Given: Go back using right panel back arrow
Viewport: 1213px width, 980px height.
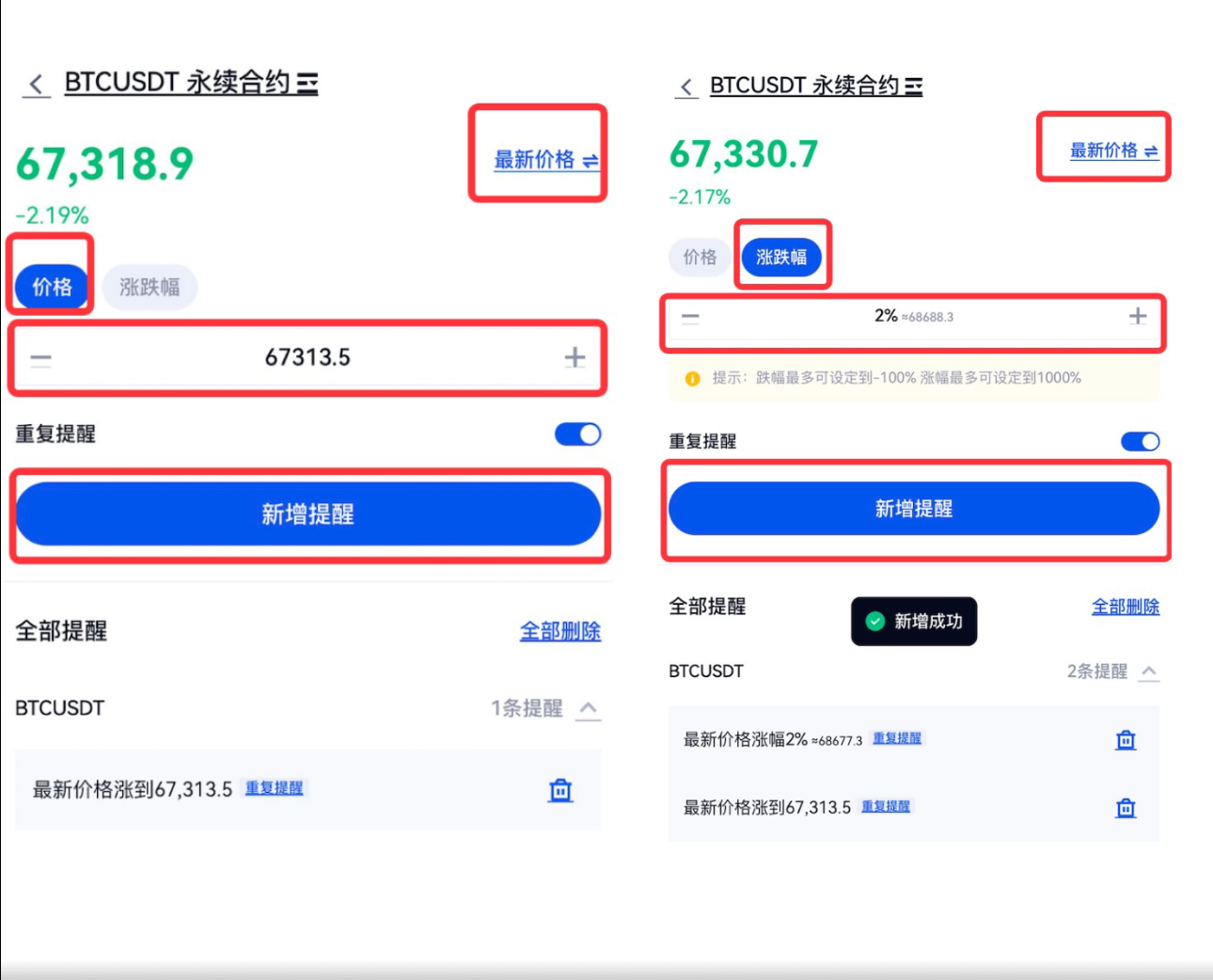Looking at the screenshot, I should coord(686,87).
